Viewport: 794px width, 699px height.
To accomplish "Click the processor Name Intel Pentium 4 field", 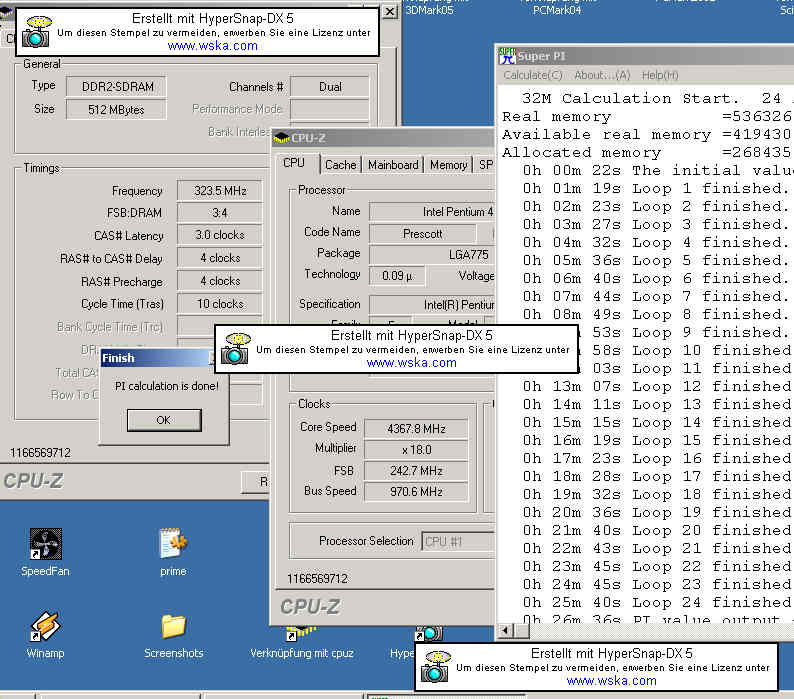I will point(432,212).
